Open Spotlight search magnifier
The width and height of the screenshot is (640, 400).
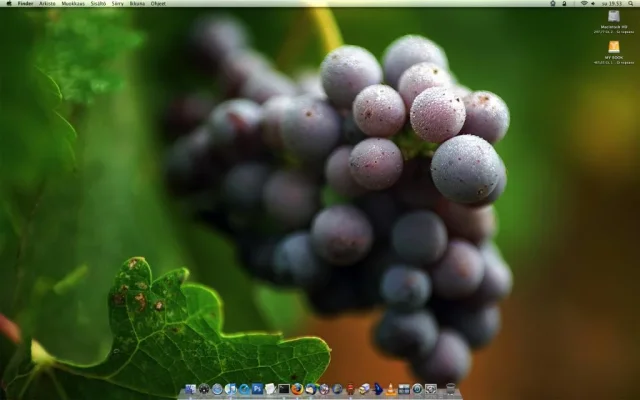pyautogui.click(x=630, y=4)
